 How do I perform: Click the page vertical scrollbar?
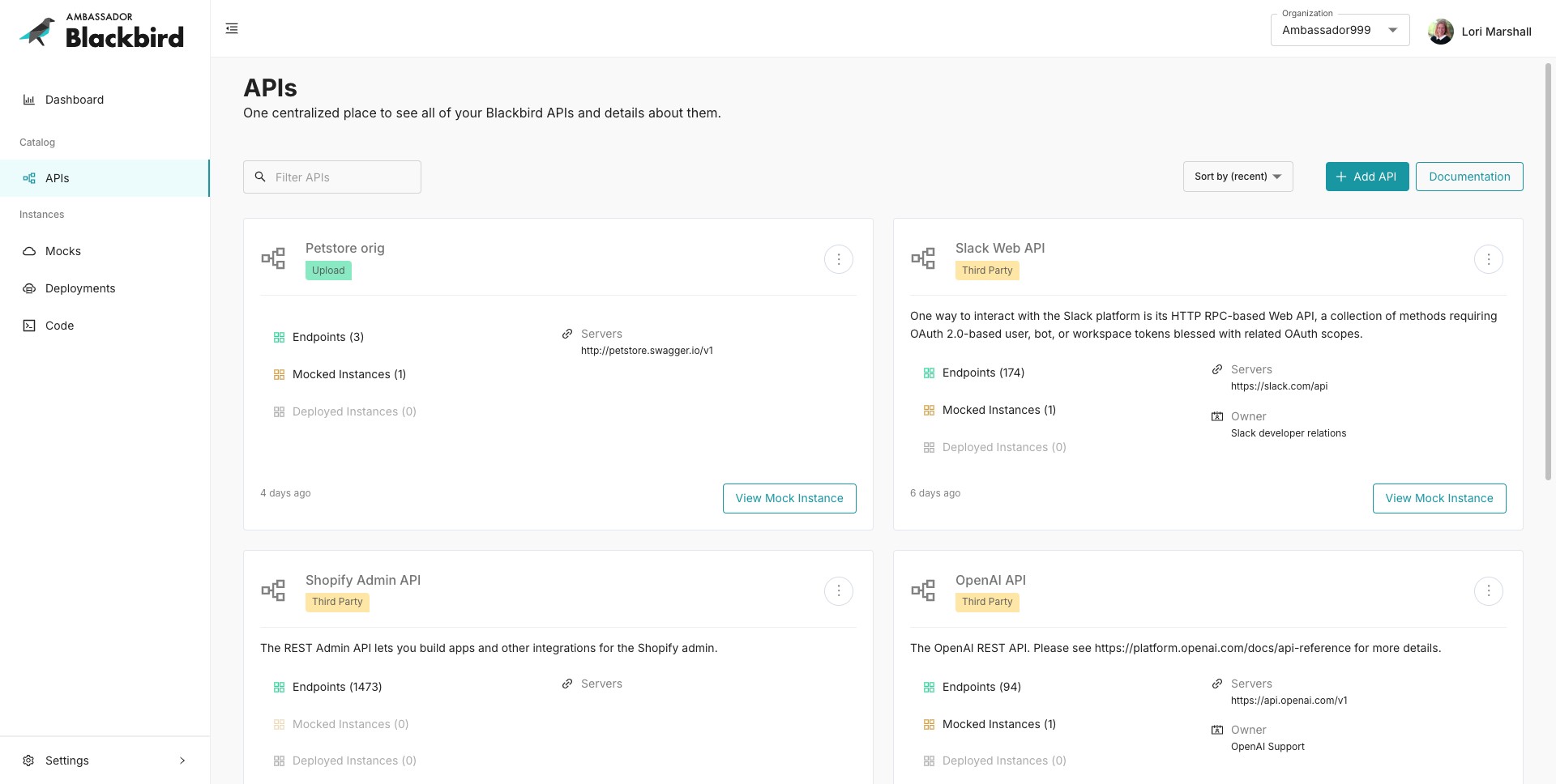click(x=1548, y=271)
